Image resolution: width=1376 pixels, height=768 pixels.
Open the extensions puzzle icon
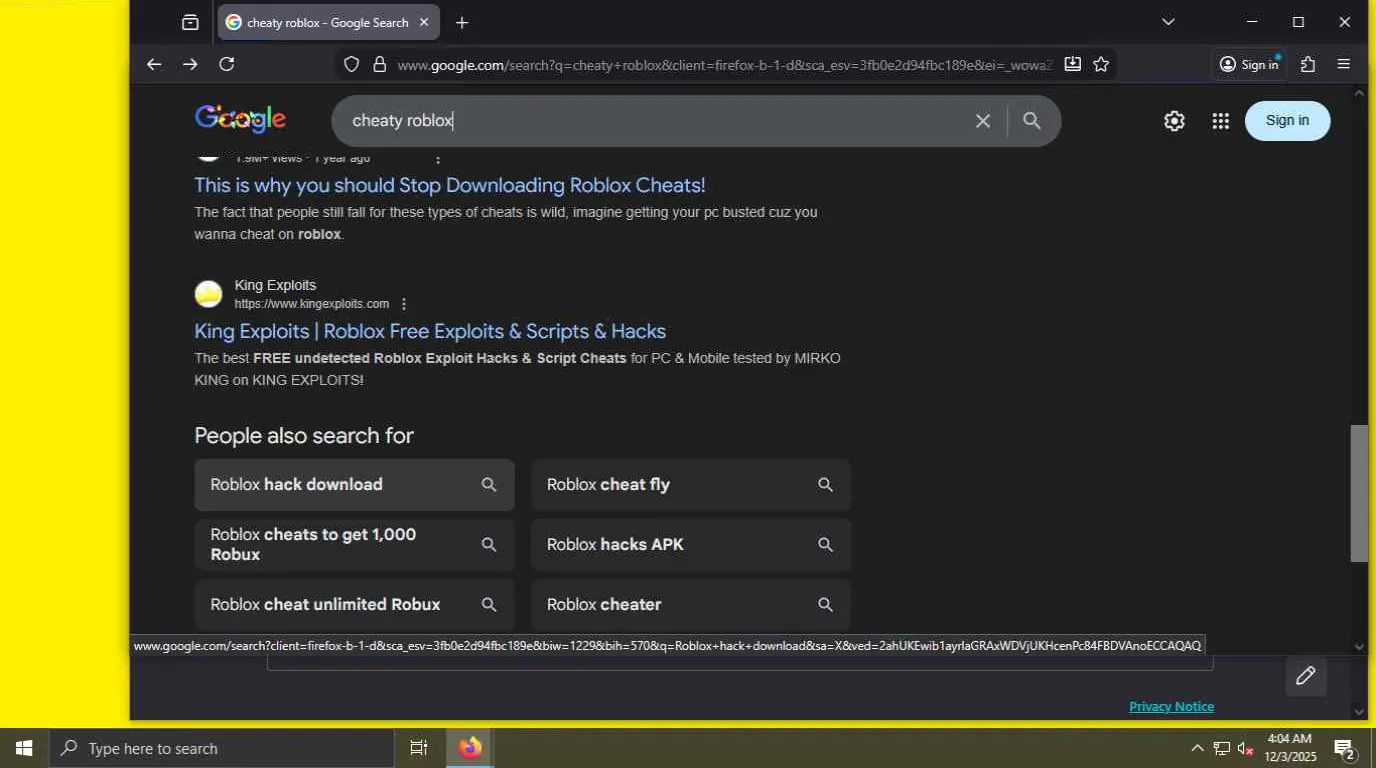pos(1308,64)
